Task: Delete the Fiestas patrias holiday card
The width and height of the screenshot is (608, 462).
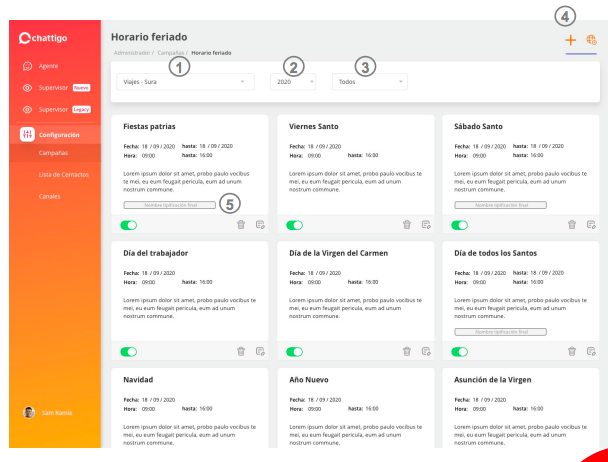Action: (241, 225)
